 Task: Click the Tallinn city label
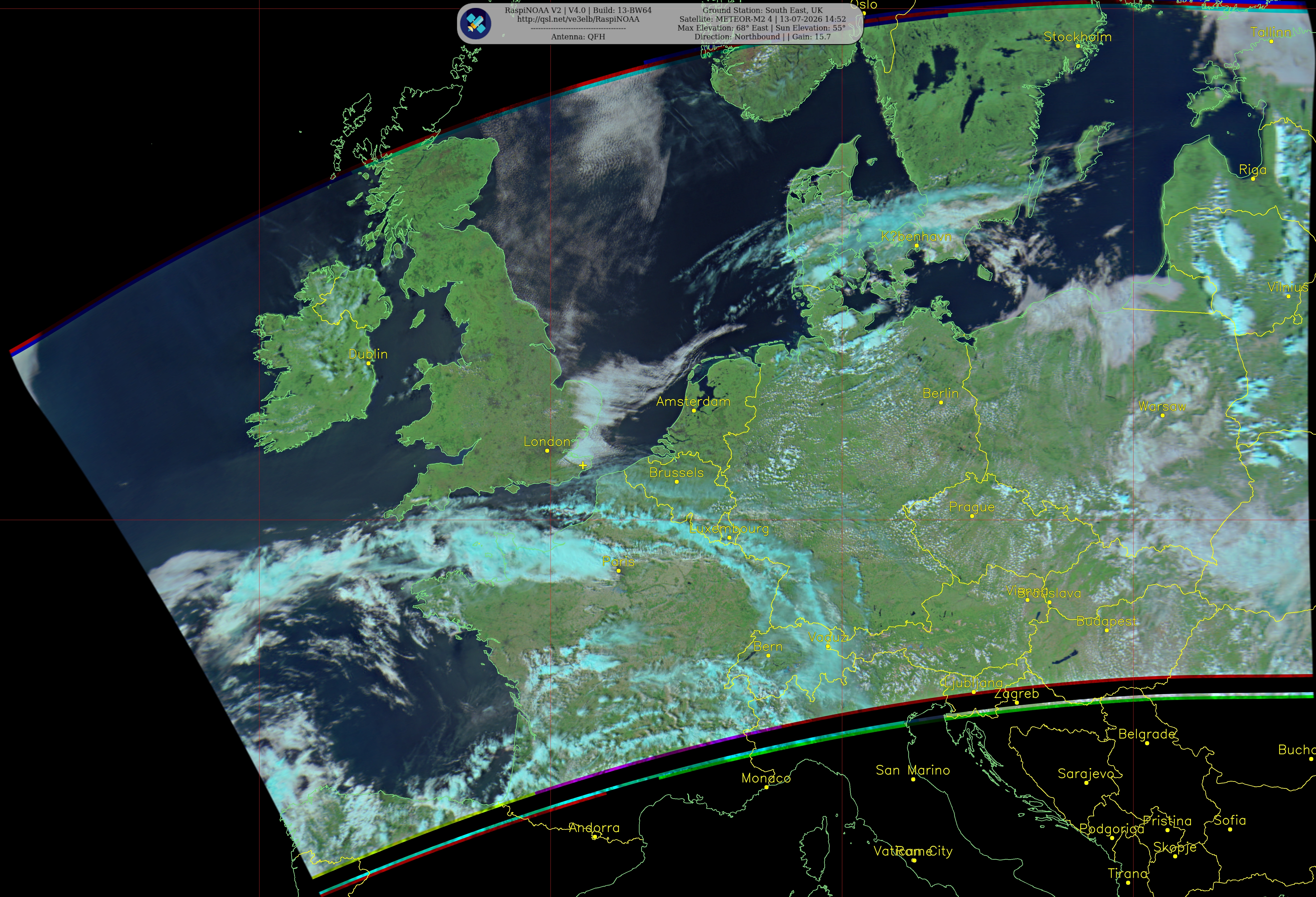click(x=1271, y=32)
